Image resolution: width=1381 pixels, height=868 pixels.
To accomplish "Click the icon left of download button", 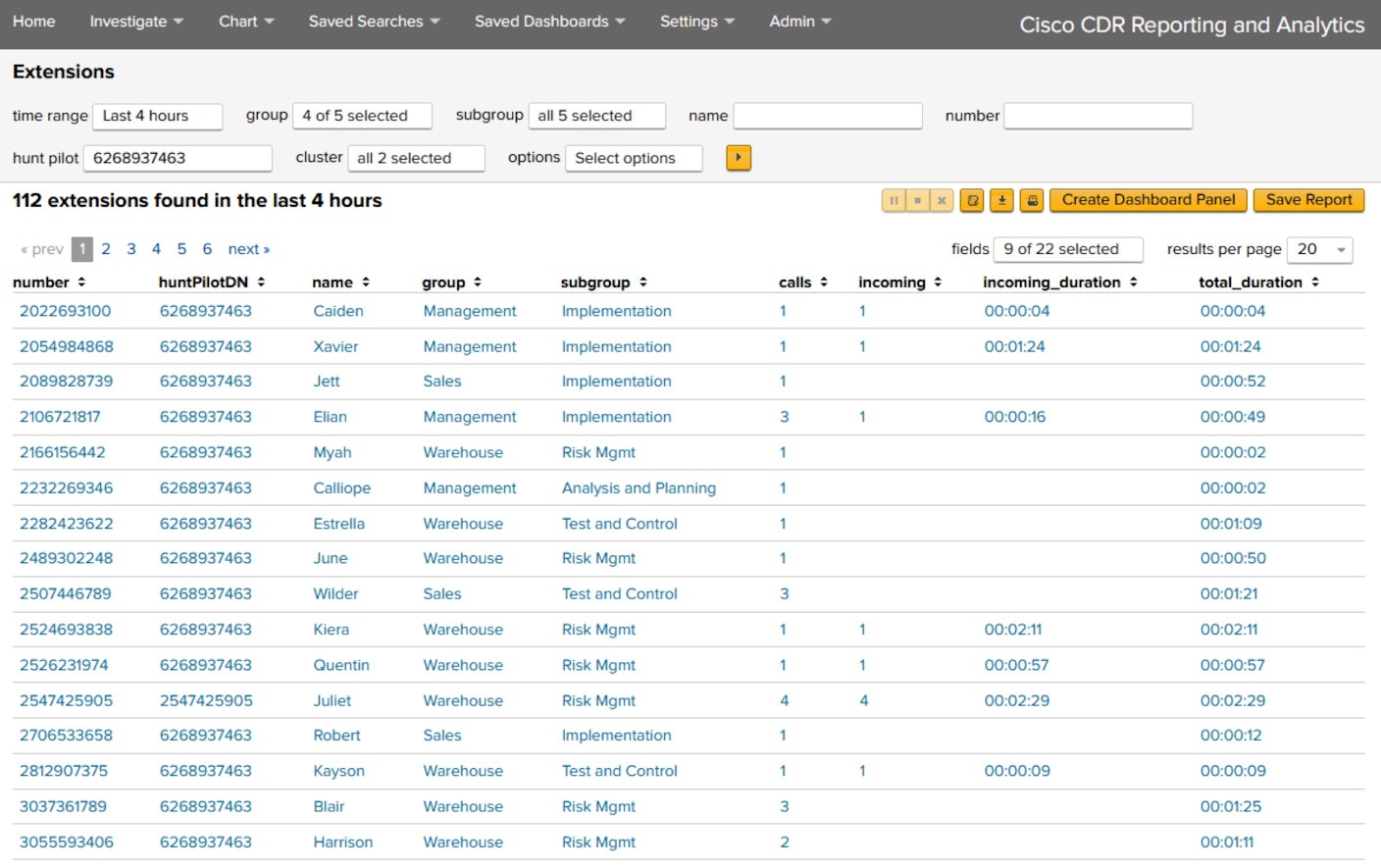I will [x=972, y=201].
